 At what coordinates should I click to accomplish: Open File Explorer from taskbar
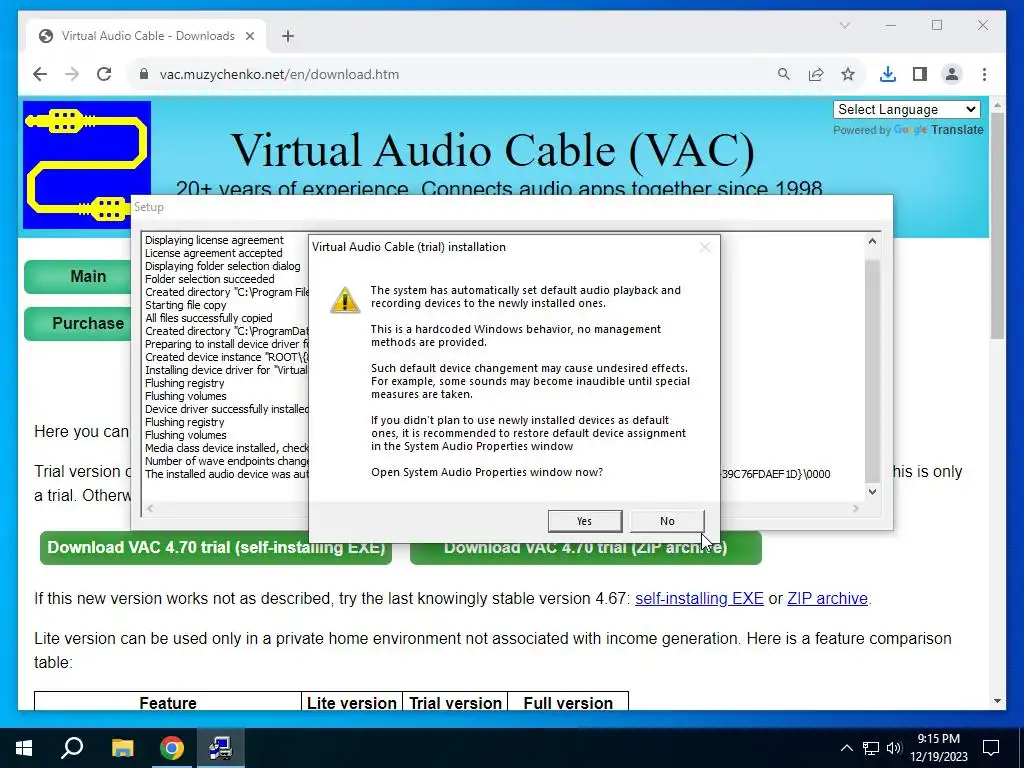point(122,748)
